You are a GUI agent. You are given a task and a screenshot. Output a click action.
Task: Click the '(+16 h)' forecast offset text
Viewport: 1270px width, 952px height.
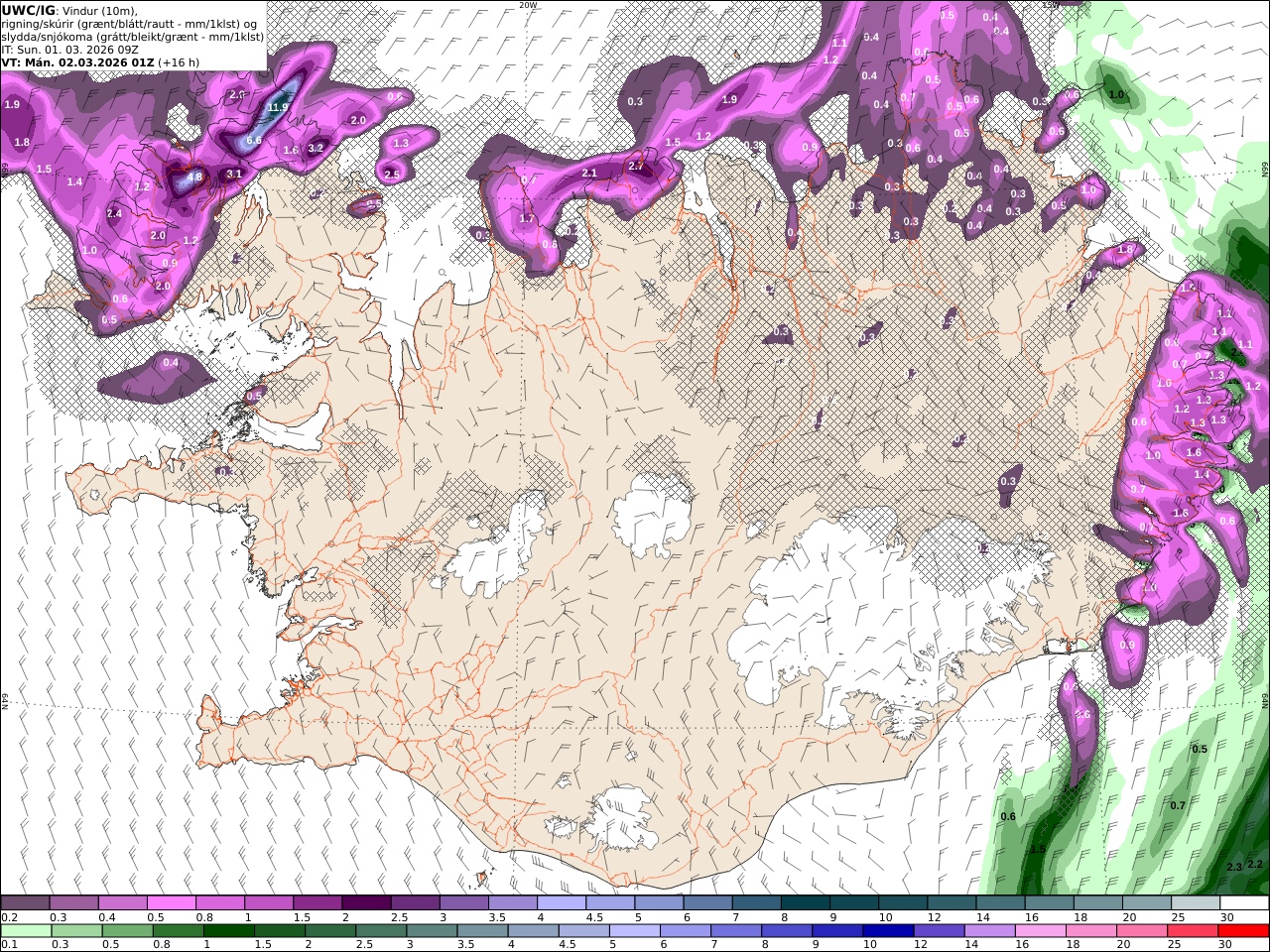pyautogui.click(x=179, y=61)
